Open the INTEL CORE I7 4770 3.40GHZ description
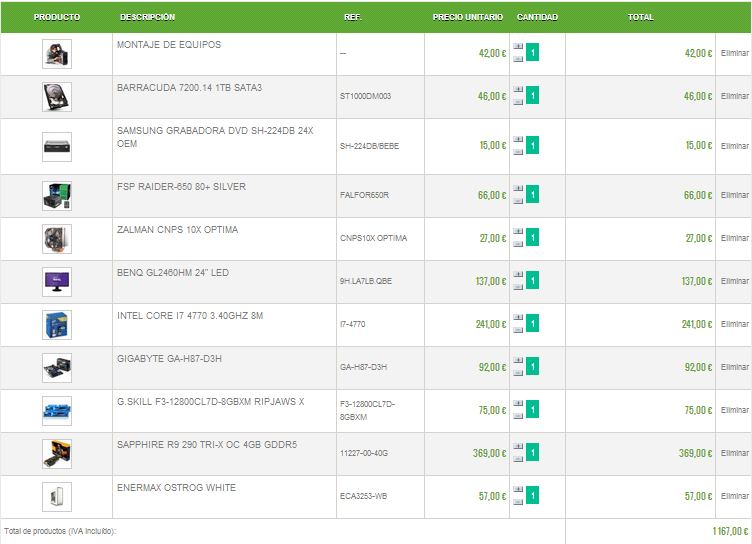 click(190, 316)
